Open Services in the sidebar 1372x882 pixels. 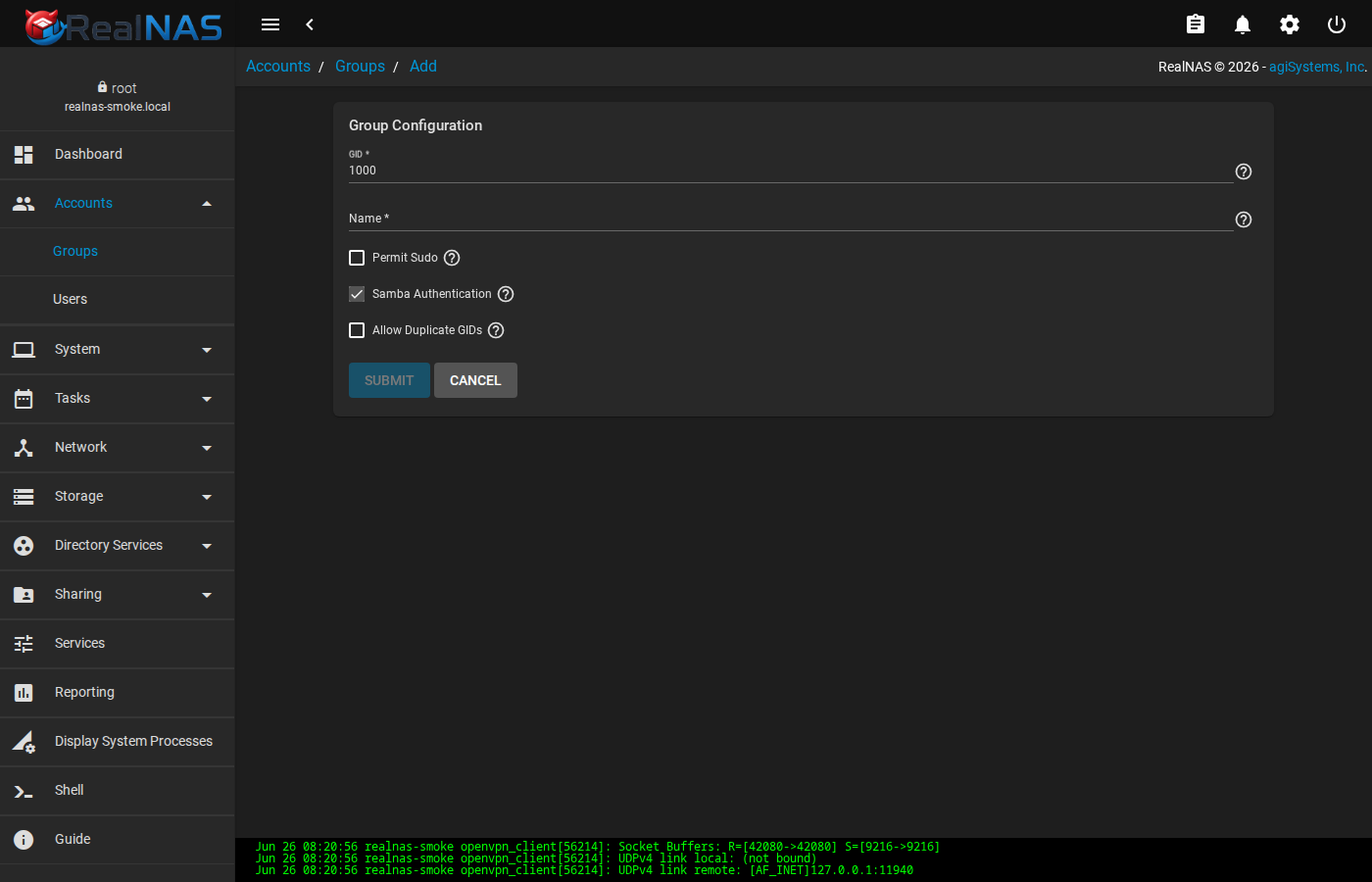[118, 644]
